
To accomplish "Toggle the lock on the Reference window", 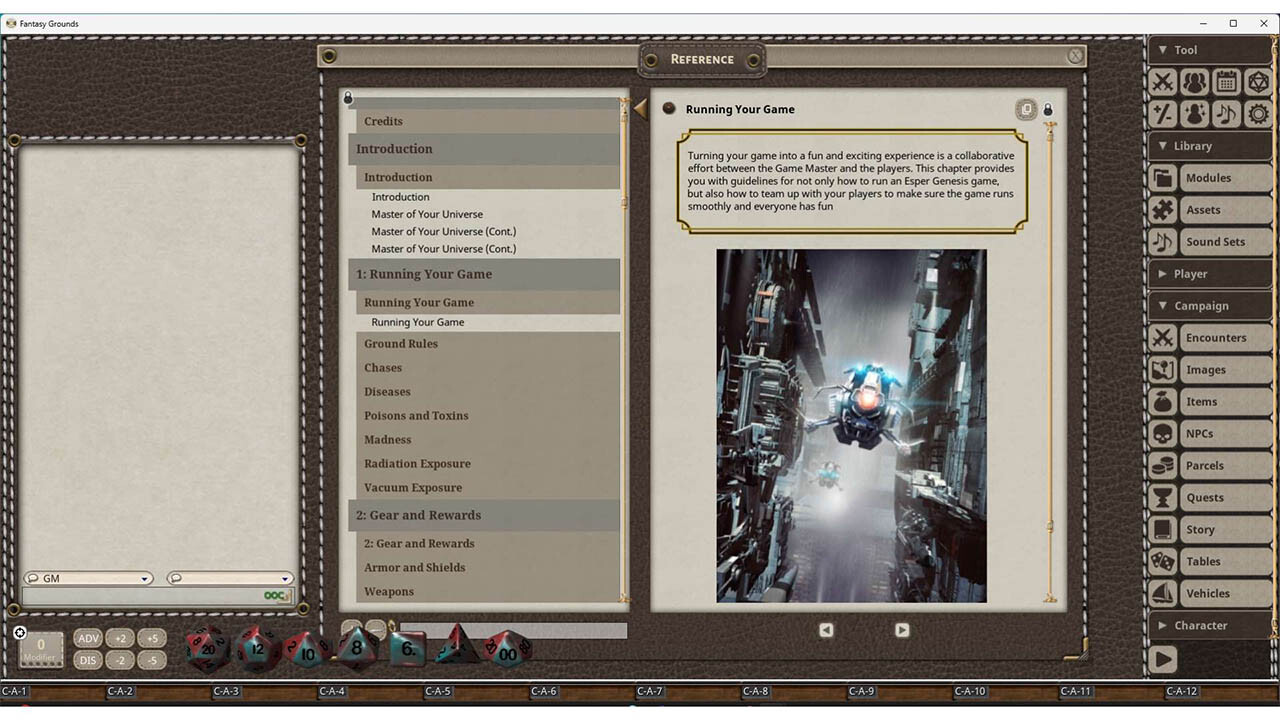I will tap(1047, 109).
